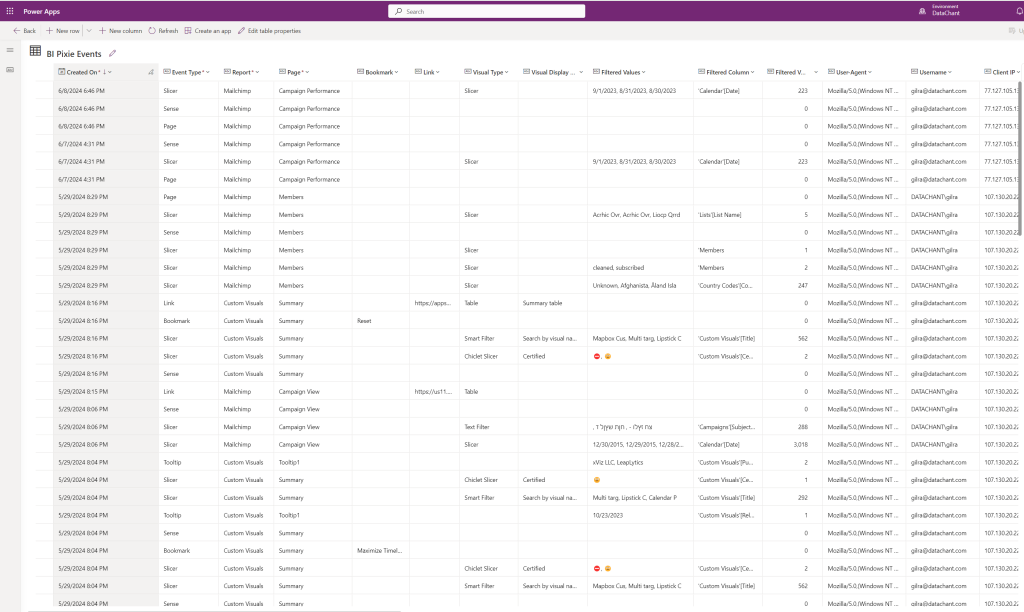Select Create an app command
This screenshot has width=1024, height=612.
pos(207,31)
